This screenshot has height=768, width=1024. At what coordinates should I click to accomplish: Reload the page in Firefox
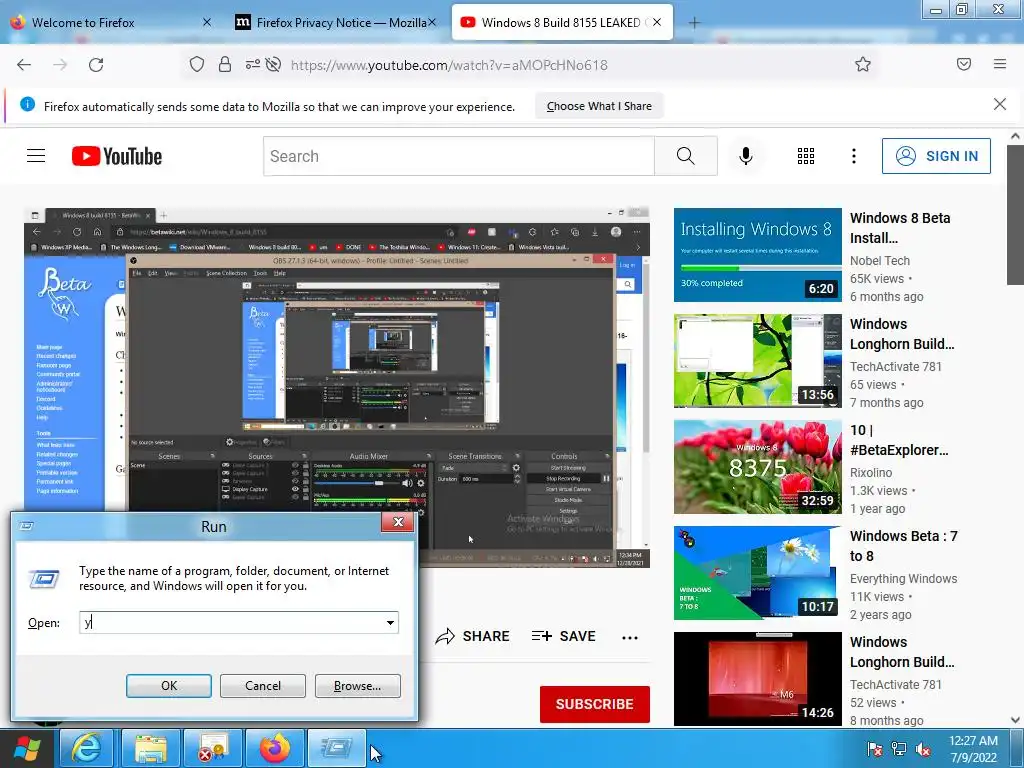96,65
